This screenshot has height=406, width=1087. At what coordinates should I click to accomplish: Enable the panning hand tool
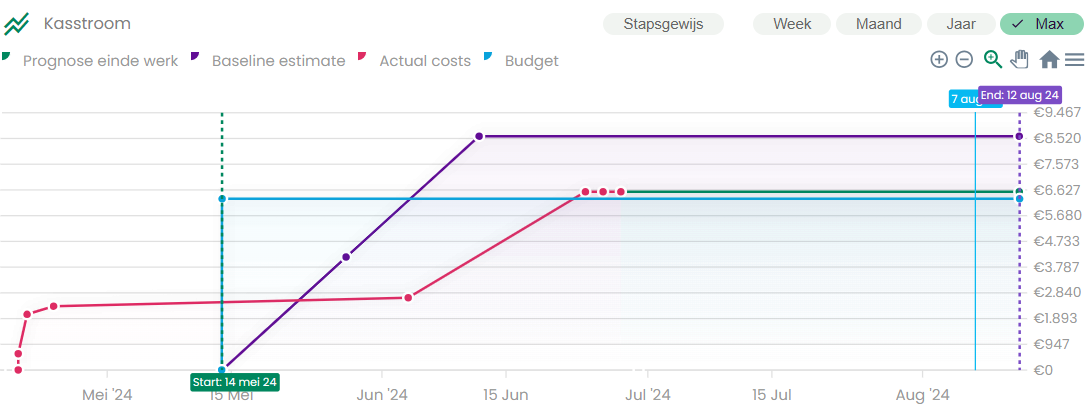[x=1019, y=60]
